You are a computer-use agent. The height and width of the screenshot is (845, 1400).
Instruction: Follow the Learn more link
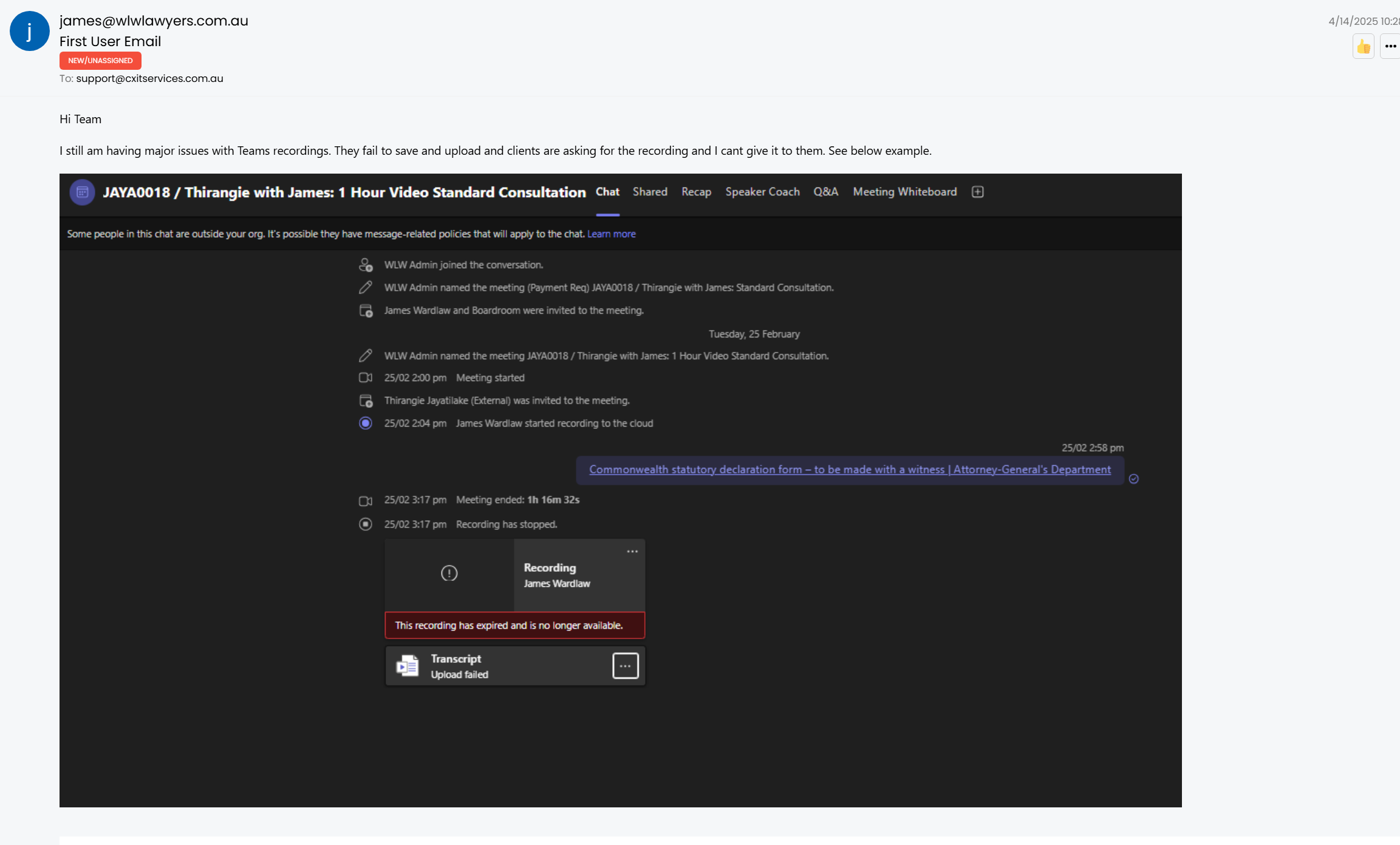pyautogui.click(x=611, y=234)
